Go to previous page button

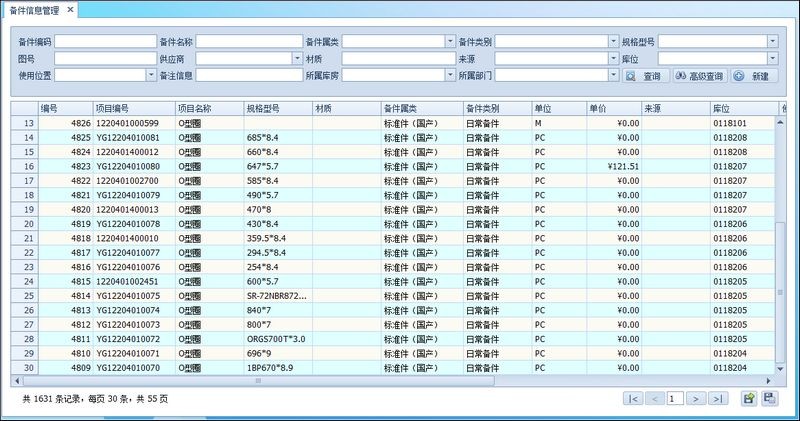pos(655,399)
